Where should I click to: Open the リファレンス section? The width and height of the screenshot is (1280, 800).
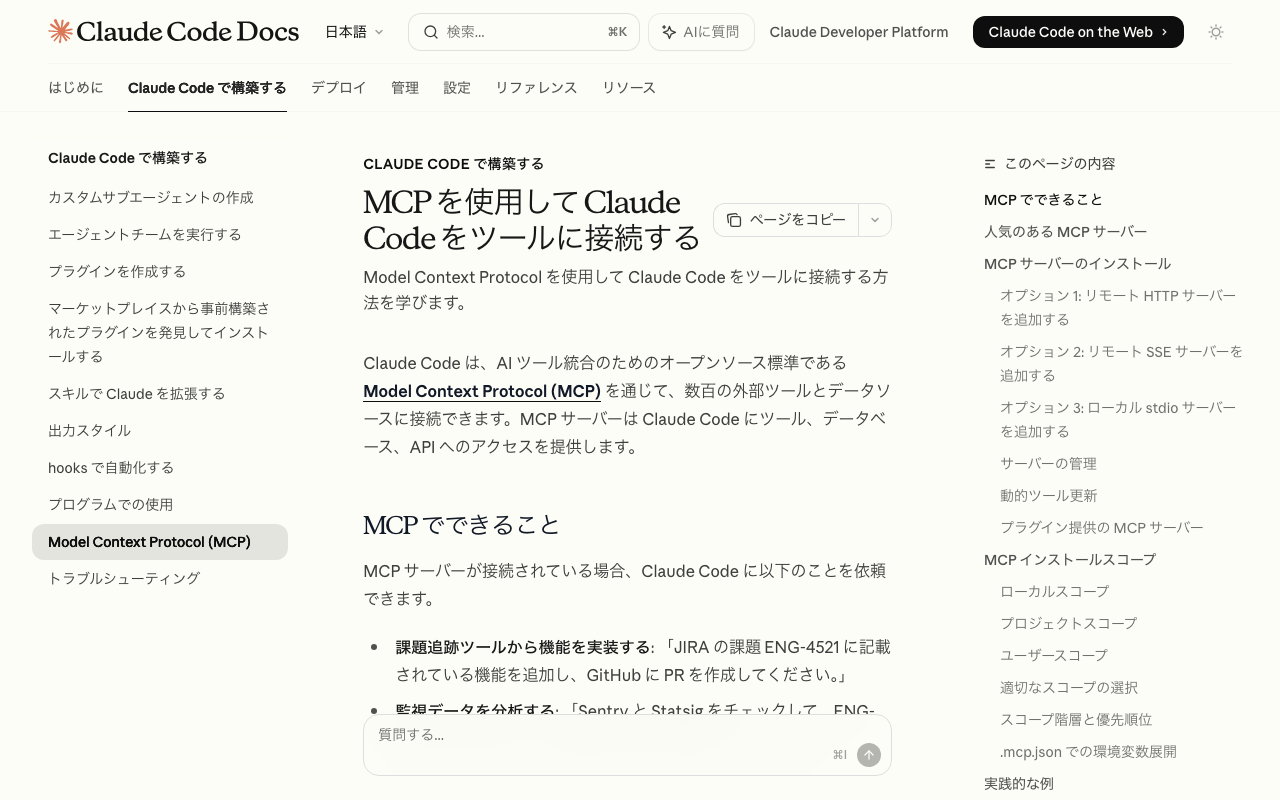click(536, 88)
